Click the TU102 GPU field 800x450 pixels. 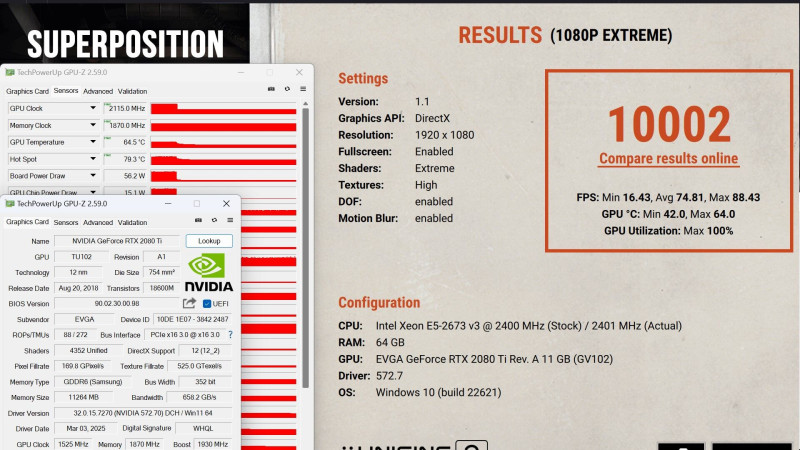point(81,257)
